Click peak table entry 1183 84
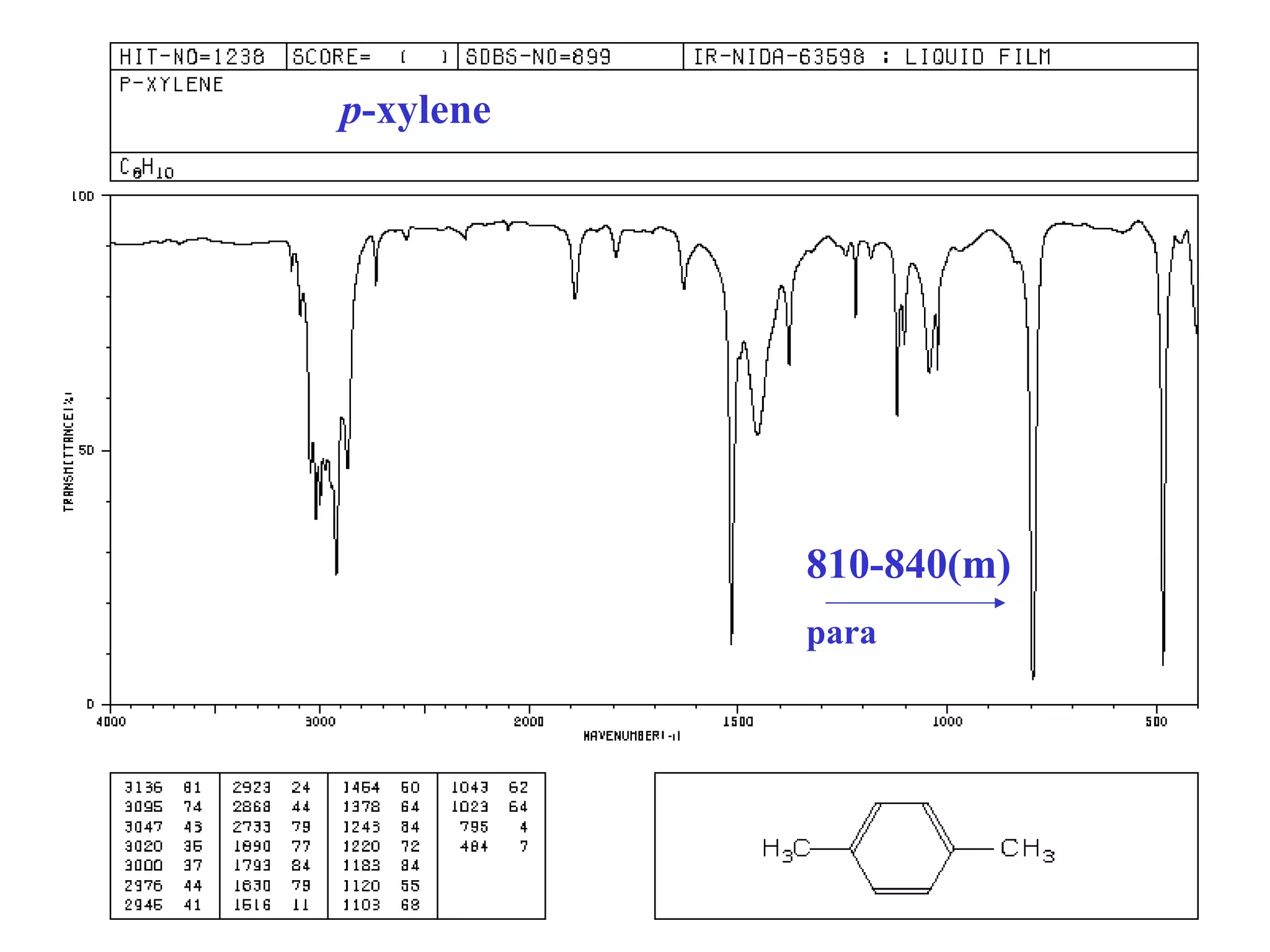1270x952 pixels. (x=381, y=865)
